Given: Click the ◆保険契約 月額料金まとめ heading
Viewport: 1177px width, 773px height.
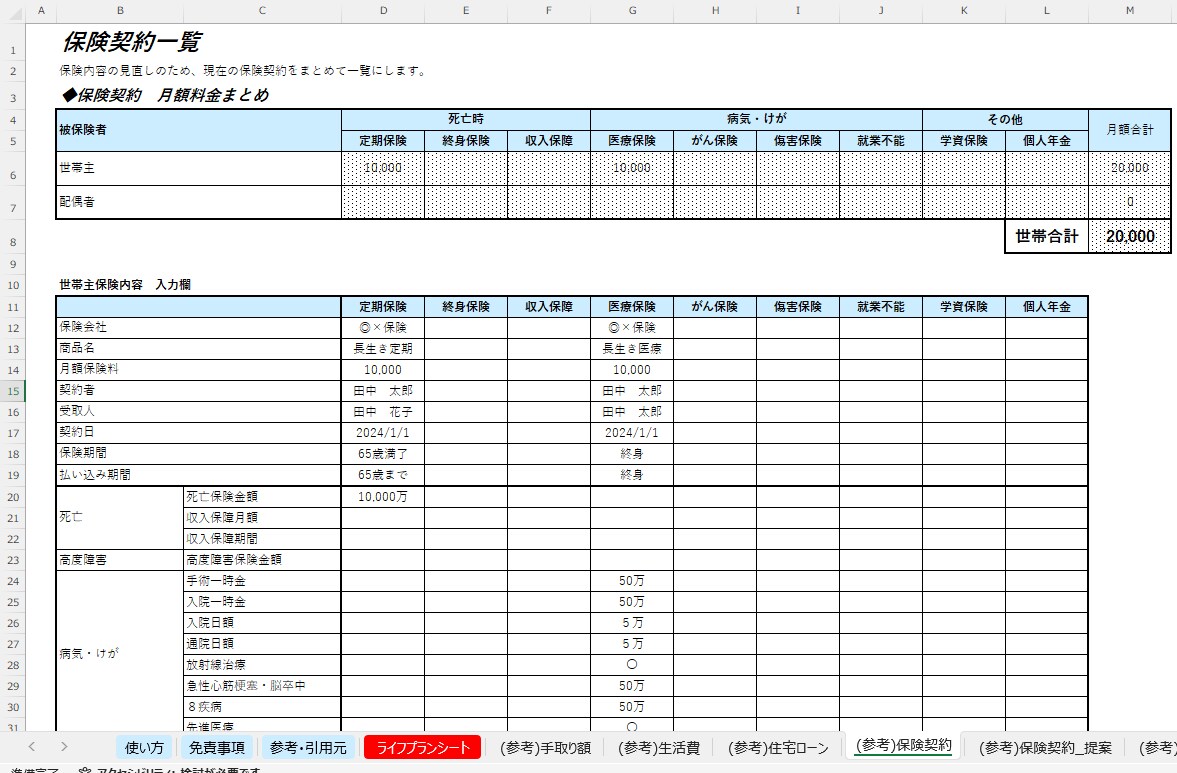Looking at the screenshot, I should pos(165,95).
